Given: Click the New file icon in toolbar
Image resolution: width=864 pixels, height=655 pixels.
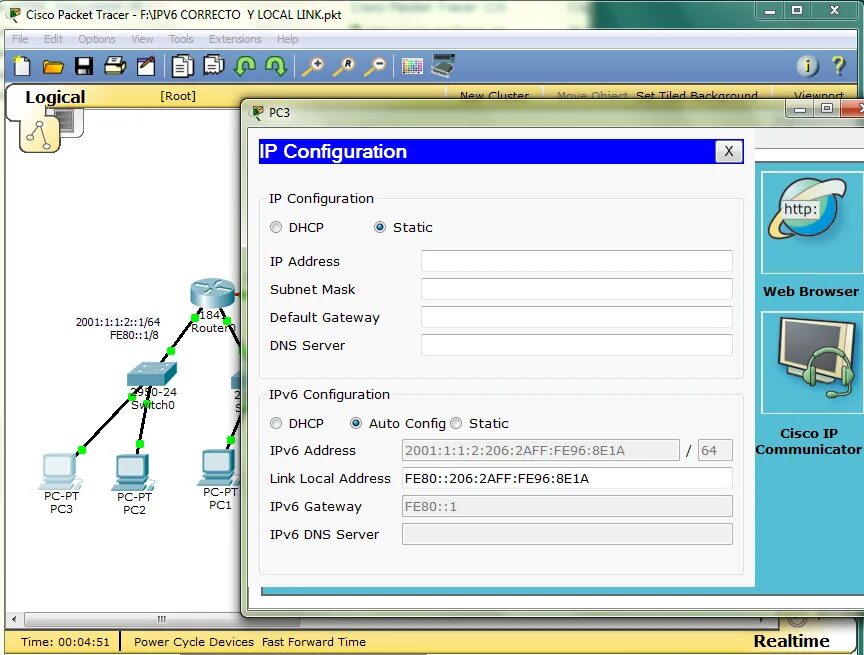Looking at the screenshot, I should click(22, 66).
